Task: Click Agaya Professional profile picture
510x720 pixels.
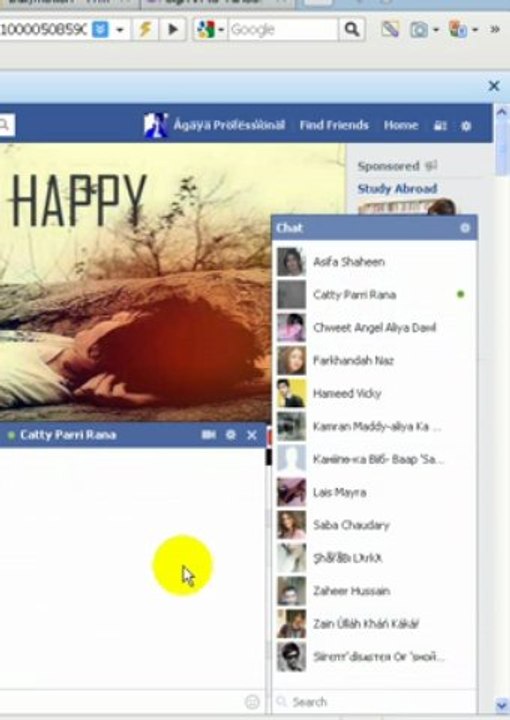Action: click(155, 125)
